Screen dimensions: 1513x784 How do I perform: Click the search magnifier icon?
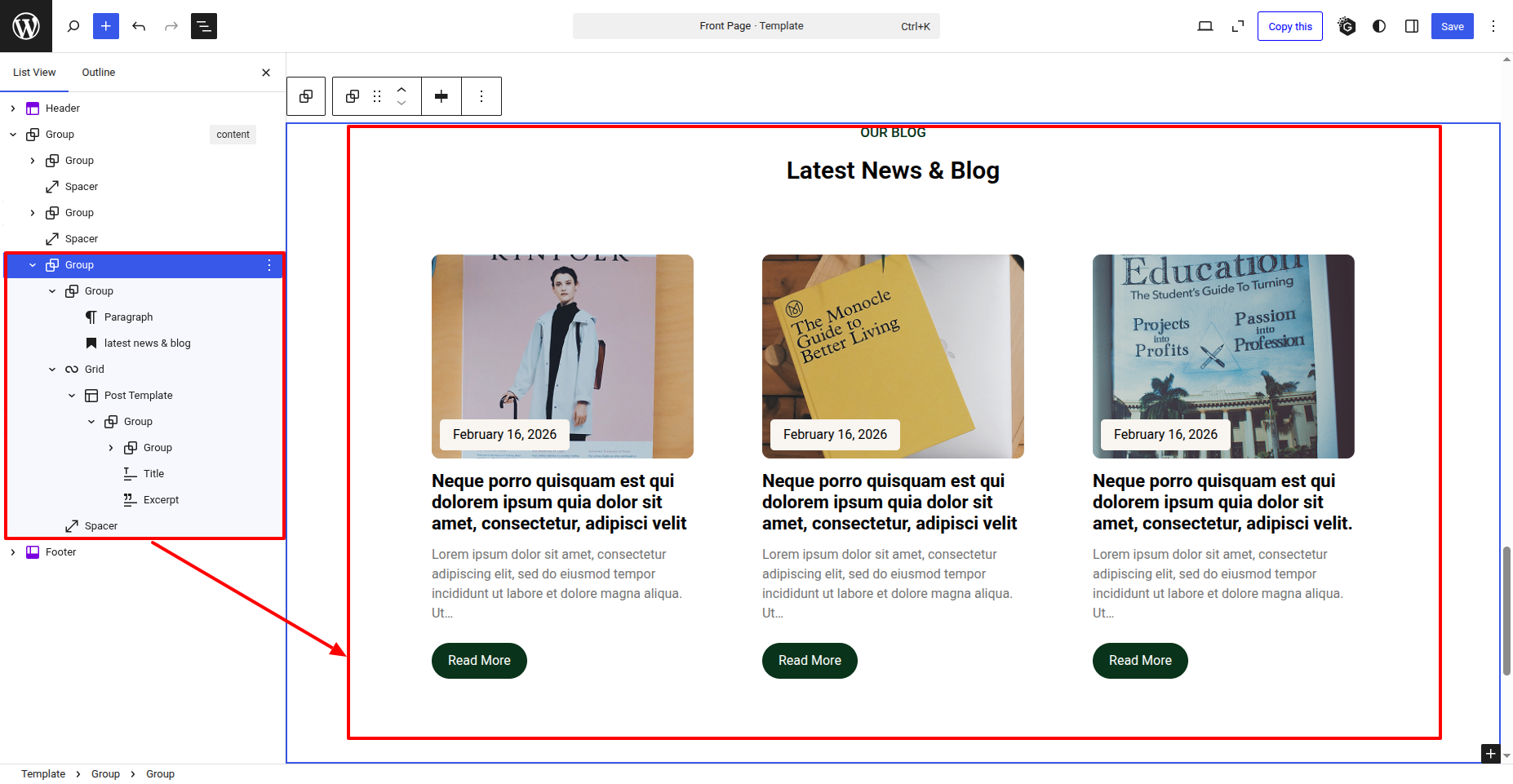coord(73,26)
